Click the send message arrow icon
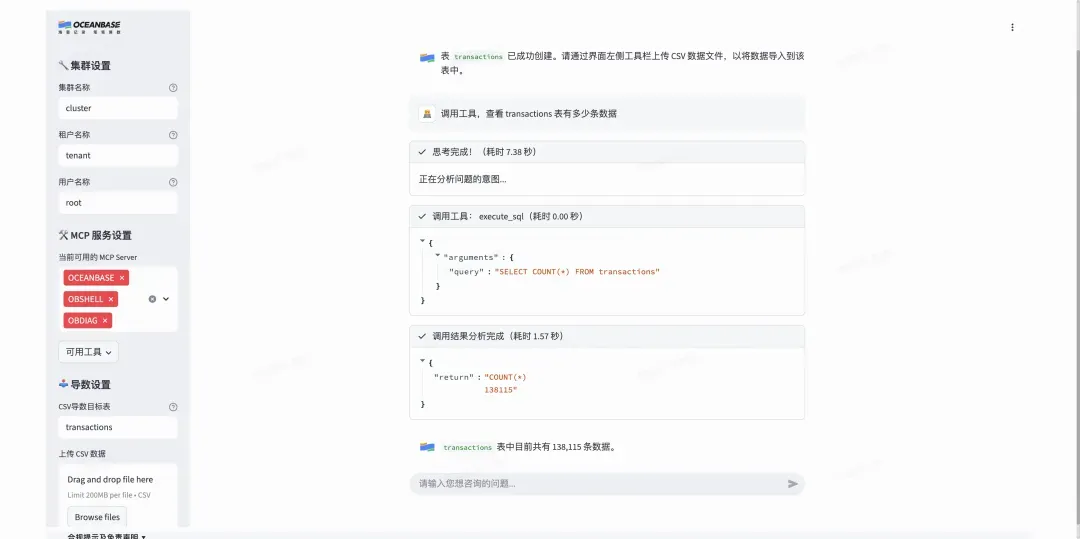The width and height of the screenshot is (1080, 539). pos(793,484)
